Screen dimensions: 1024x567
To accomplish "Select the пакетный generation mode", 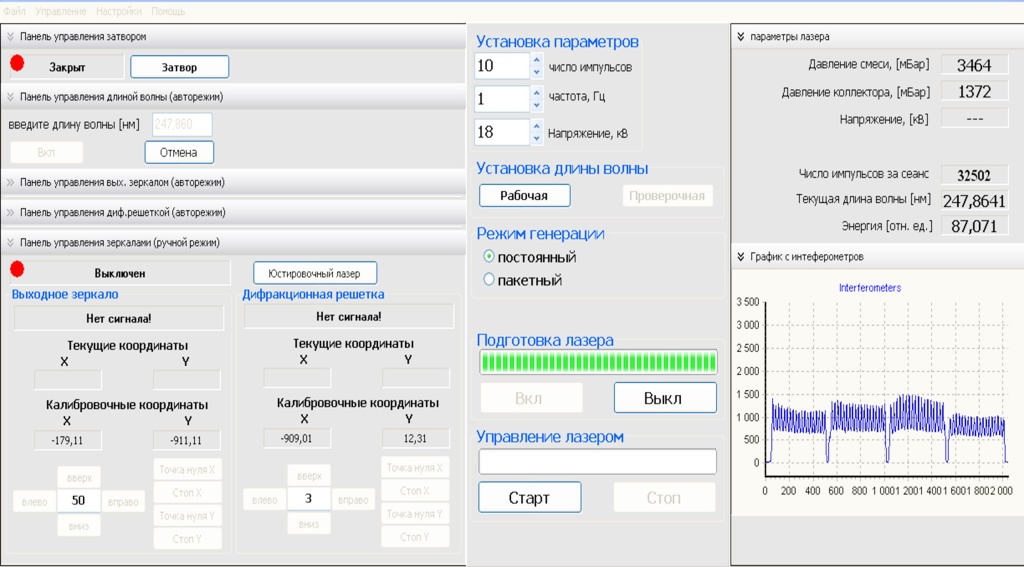I will coord(489,280).
